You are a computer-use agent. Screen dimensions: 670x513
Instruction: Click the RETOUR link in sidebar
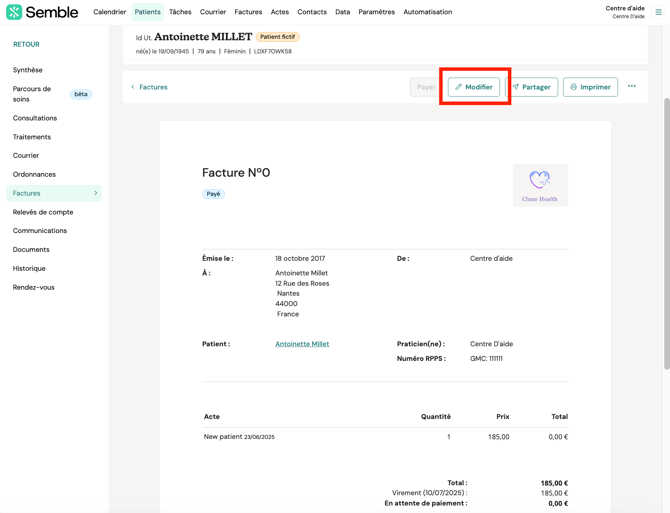[x=26, y=44]
